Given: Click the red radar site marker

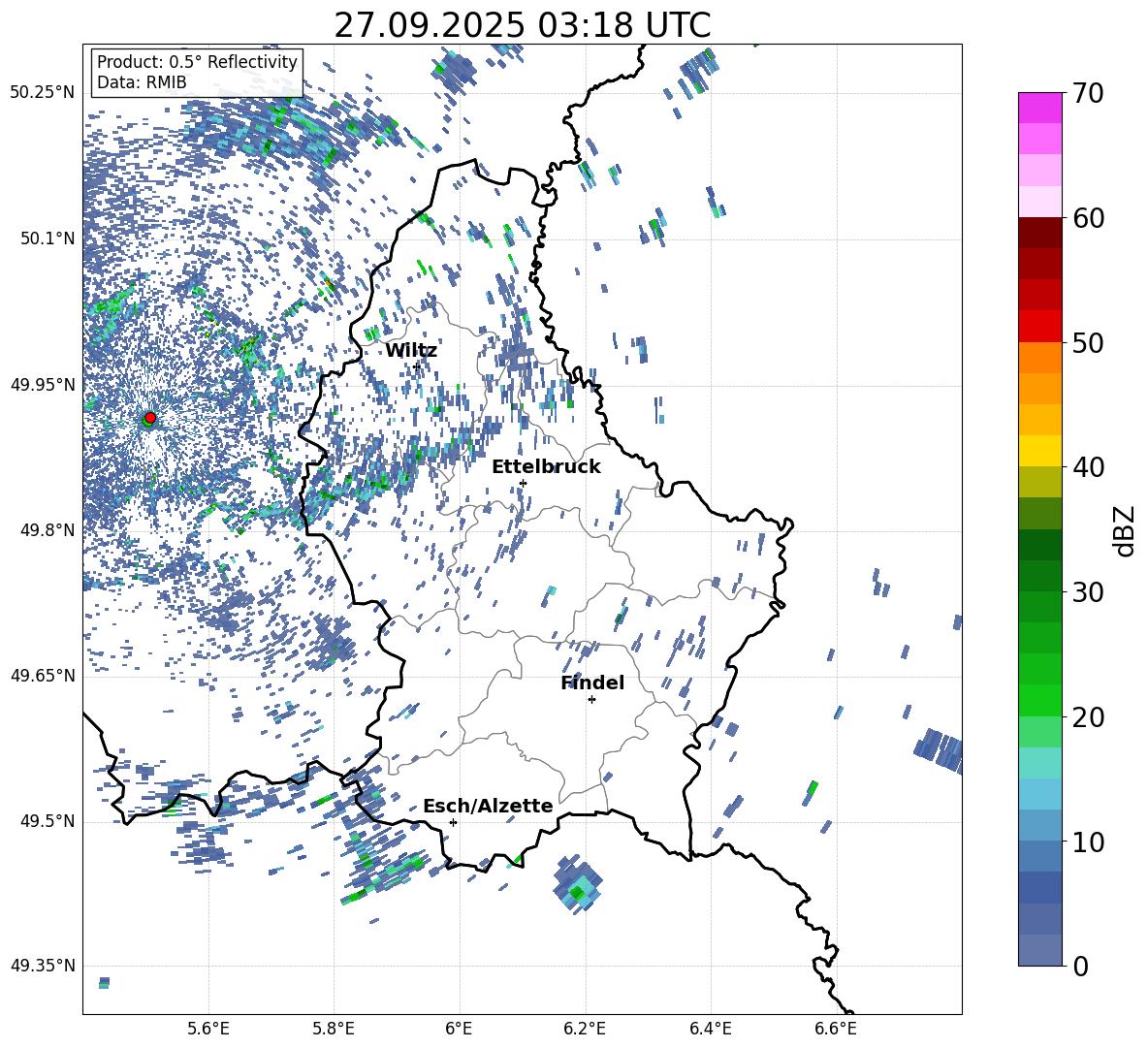Looking at the screenshot, I should [149, 418].
